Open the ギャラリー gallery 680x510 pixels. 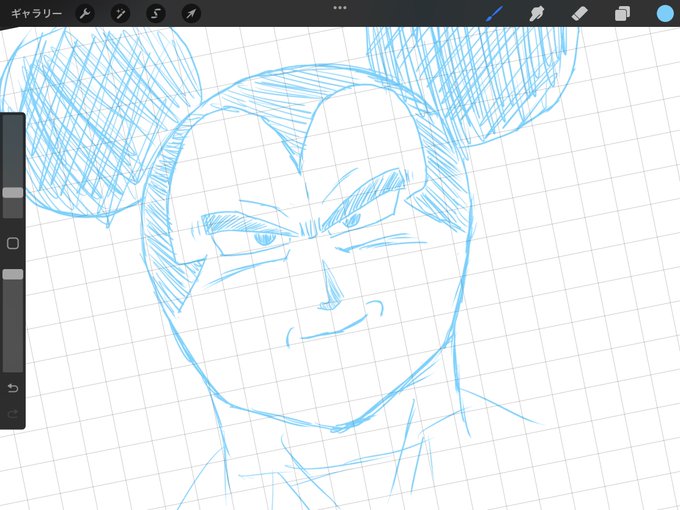pos(36,13)
